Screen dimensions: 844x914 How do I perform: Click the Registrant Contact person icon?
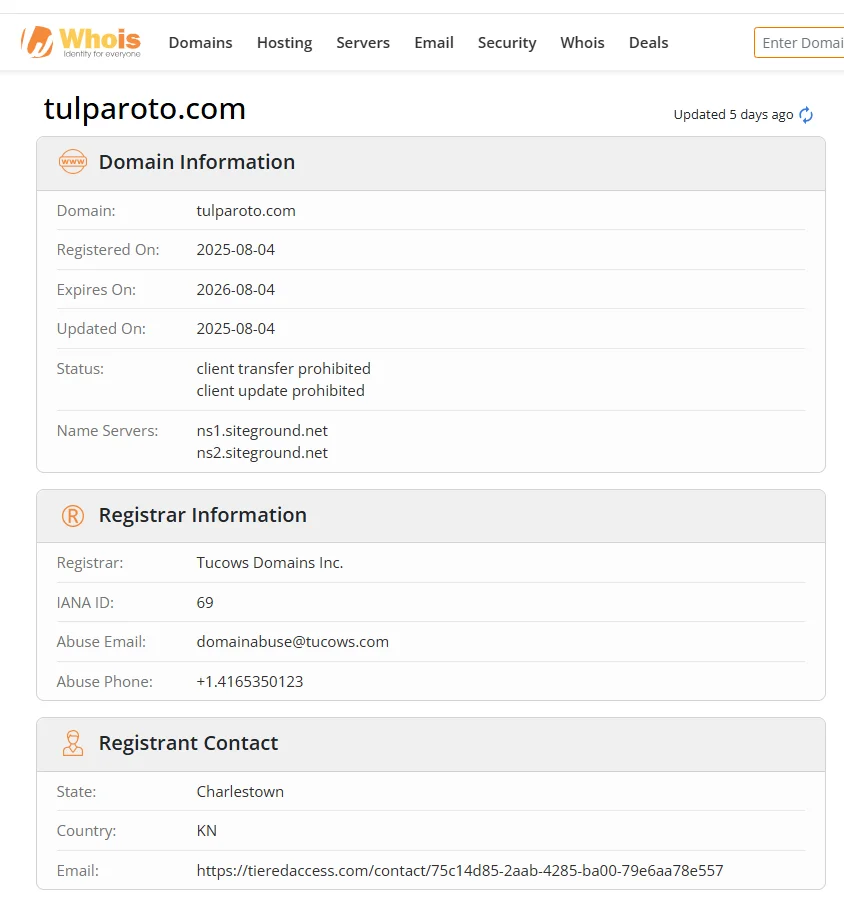(x=73, y=743)
